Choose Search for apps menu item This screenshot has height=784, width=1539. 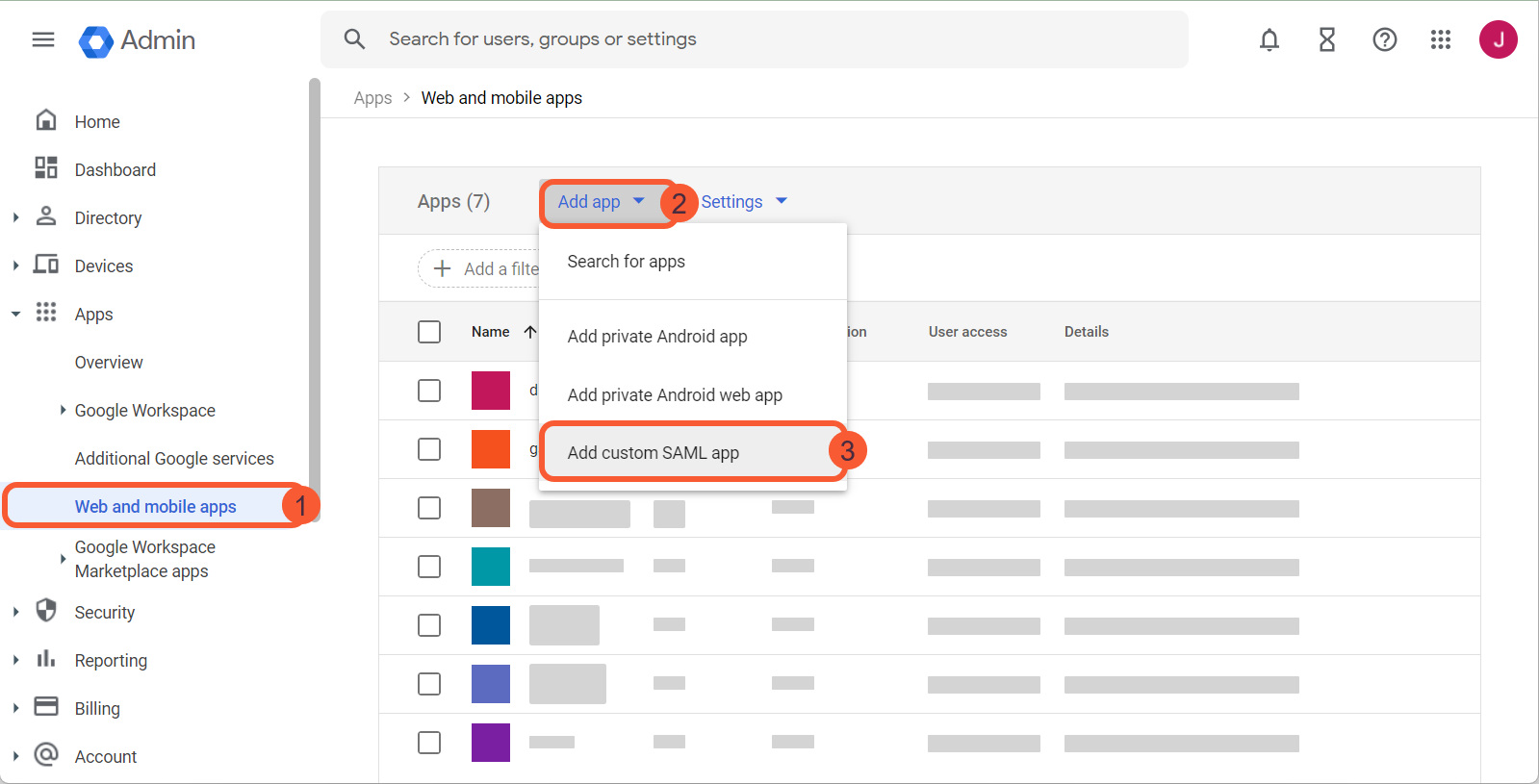(693, 262)
